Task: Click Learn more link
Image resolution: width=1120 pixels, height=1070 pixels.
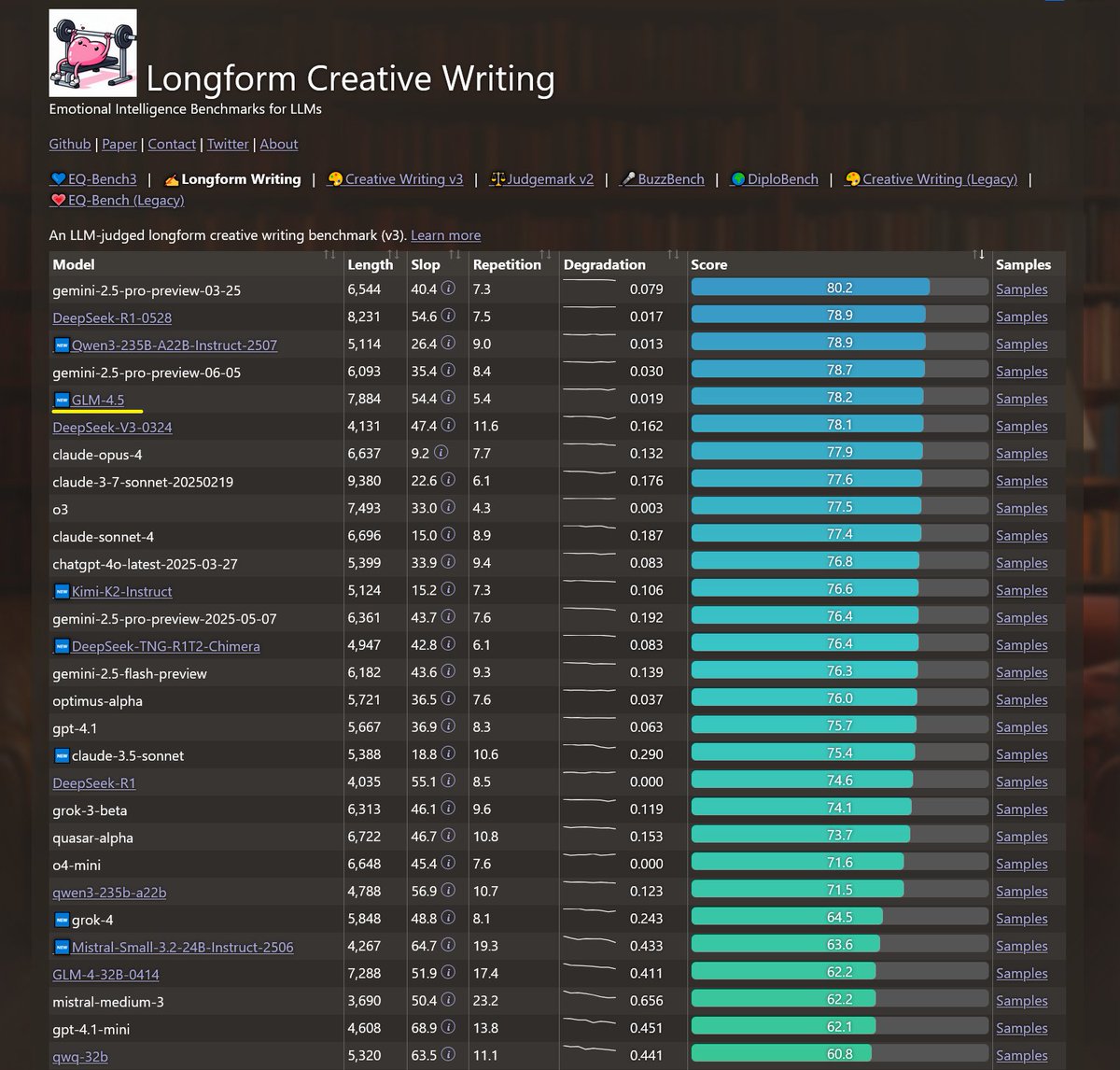Action: coord(446,235)
